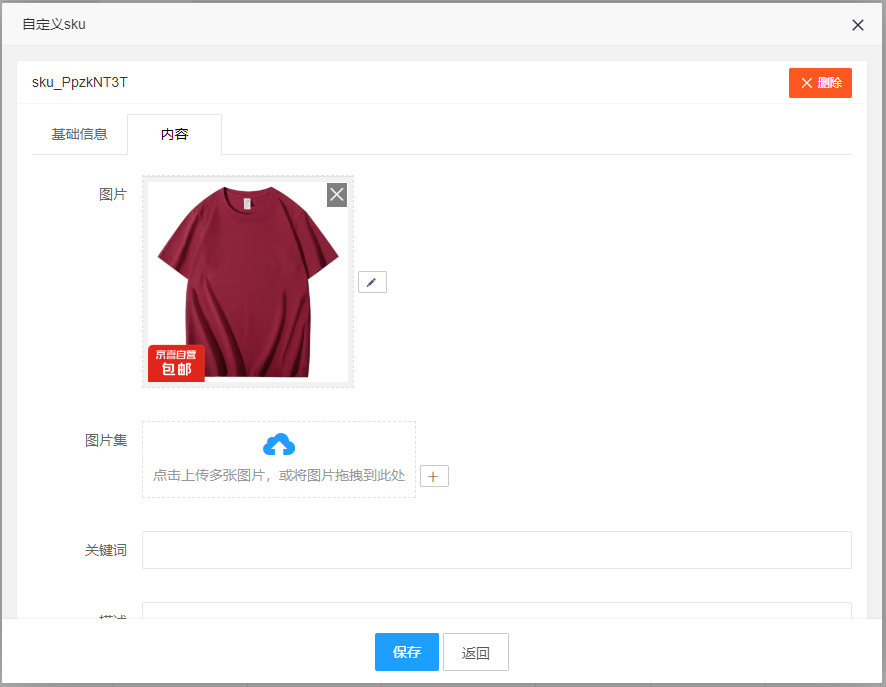Click the 京喜自营 包邮 badge on image
The height and width of the screenshot is (687, 886).
click(x=176, y=363)
